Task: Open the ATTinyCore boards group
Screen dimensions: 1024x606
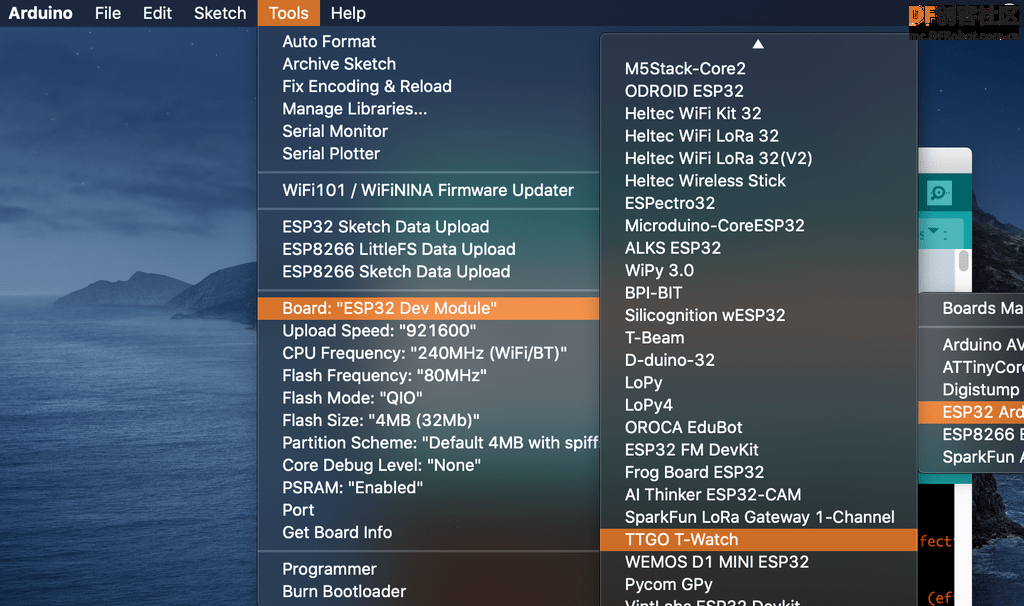Action: point(972,367)
